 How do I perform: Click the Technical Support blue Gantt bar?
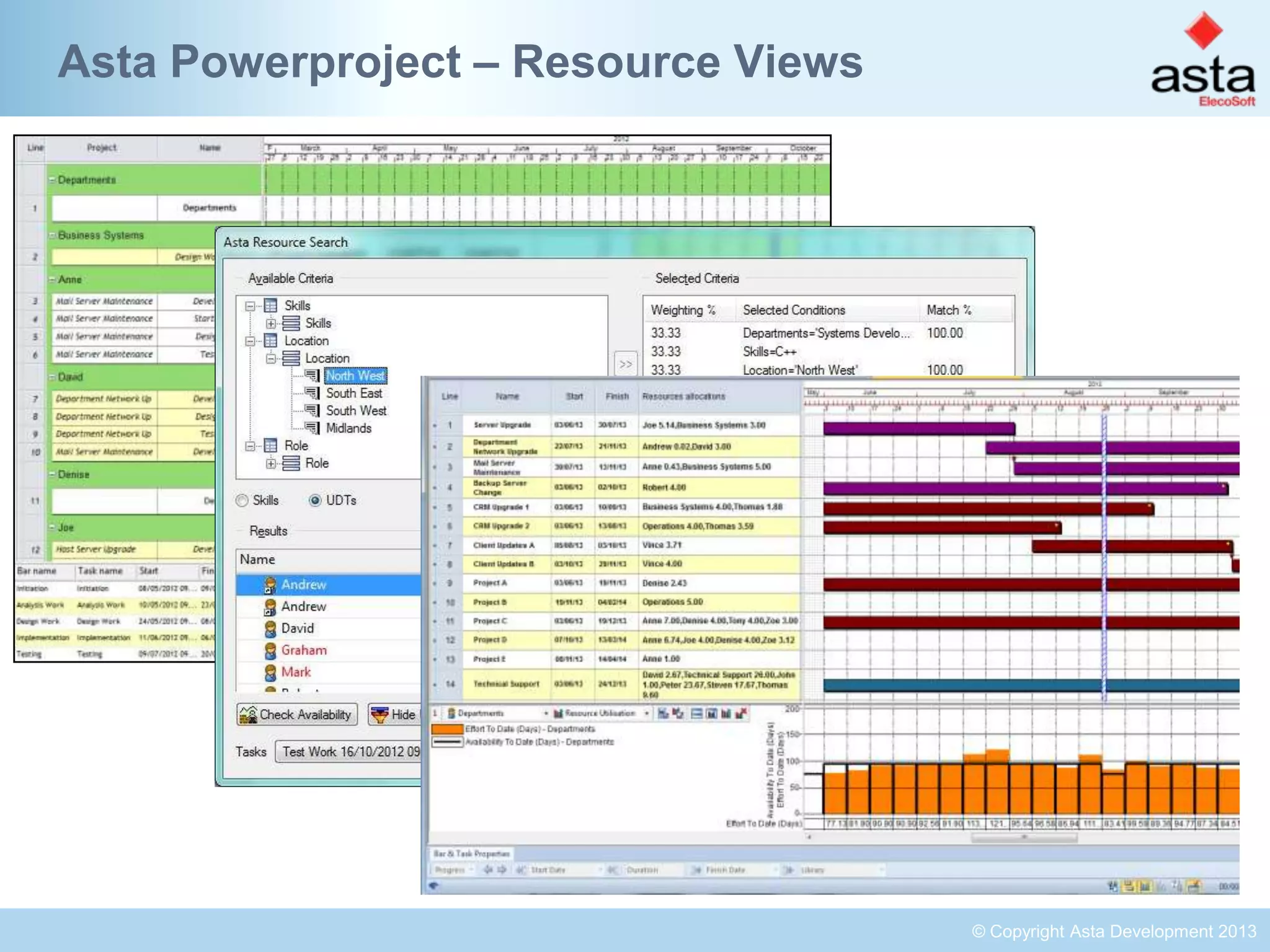click(x=1031, y=685)
